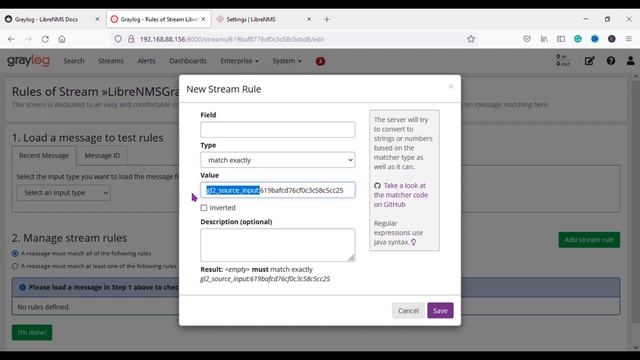Click into the Field input box
The height and width of the screenshot is (360, 640).
click(x=278, y=130)
